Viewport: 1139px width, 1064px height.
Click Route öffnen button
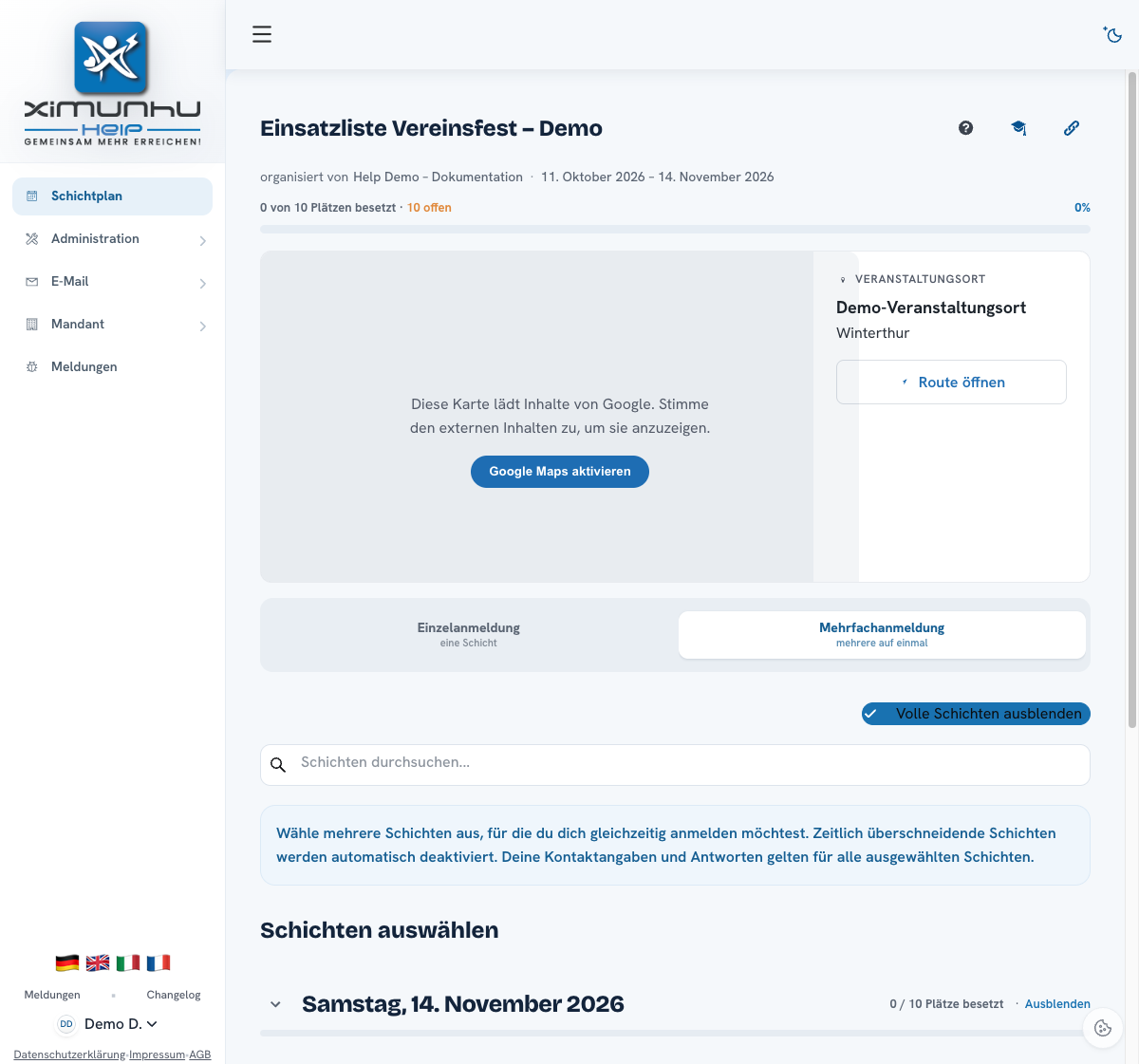pyautogui.click(x=951, y=382)
